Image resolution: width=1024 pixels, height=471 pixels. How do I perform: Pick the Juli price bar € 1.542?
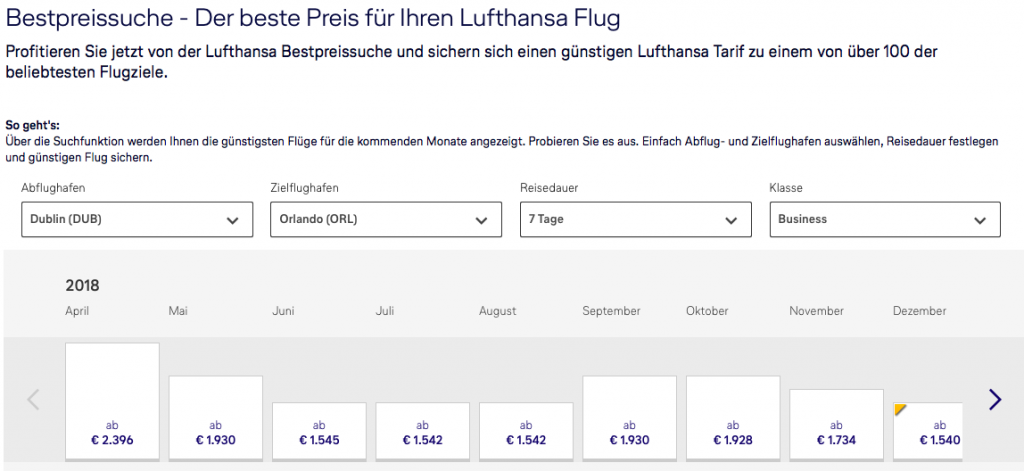pos(423,431)
